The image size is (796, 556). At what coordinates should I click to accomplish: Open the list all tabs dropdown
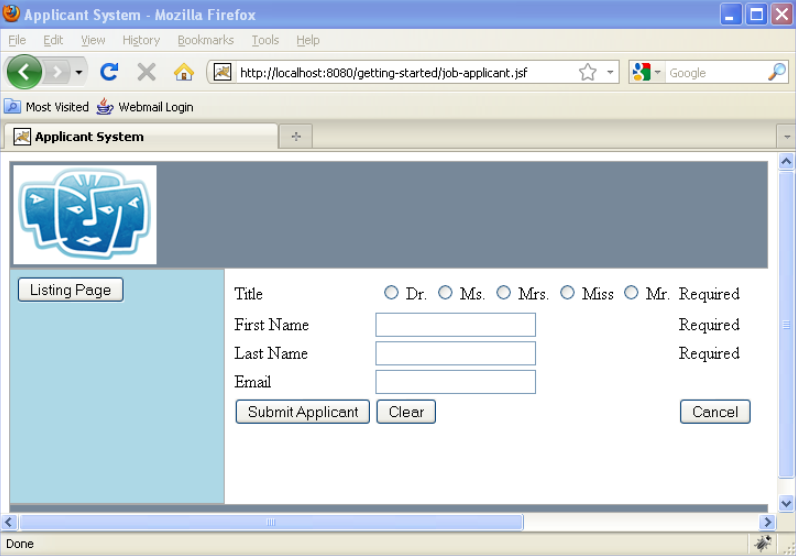pos(785,137)
